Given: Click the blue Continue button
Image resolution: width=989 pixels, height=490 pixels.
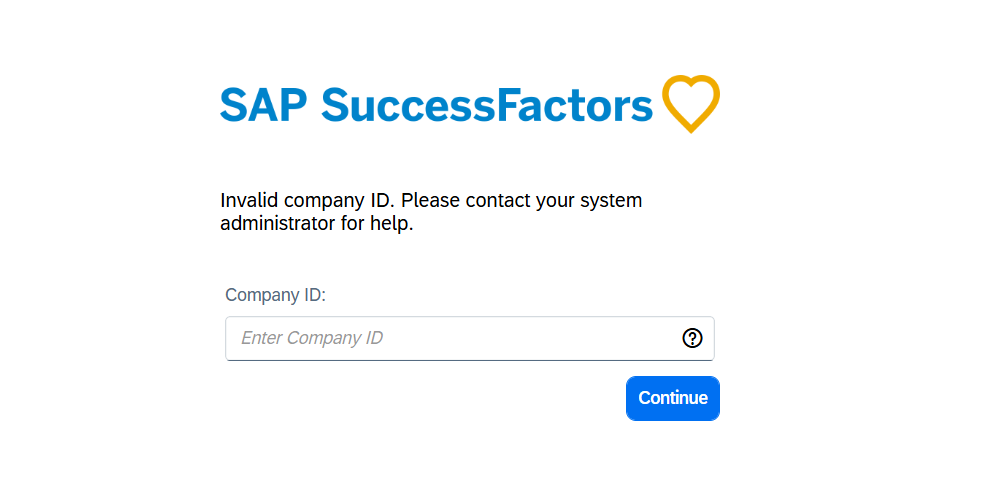Looking at the screenshot, I should (673, 398).
